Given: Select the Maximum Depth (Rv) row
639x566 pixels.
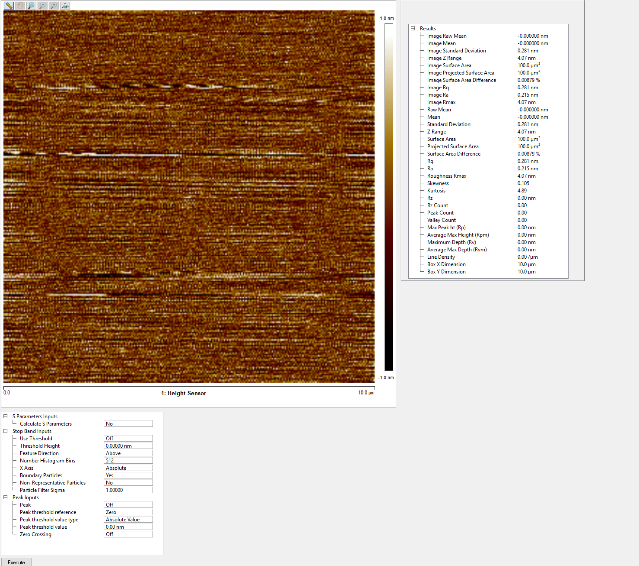Looking at the screenshot, I should [488, 242].
